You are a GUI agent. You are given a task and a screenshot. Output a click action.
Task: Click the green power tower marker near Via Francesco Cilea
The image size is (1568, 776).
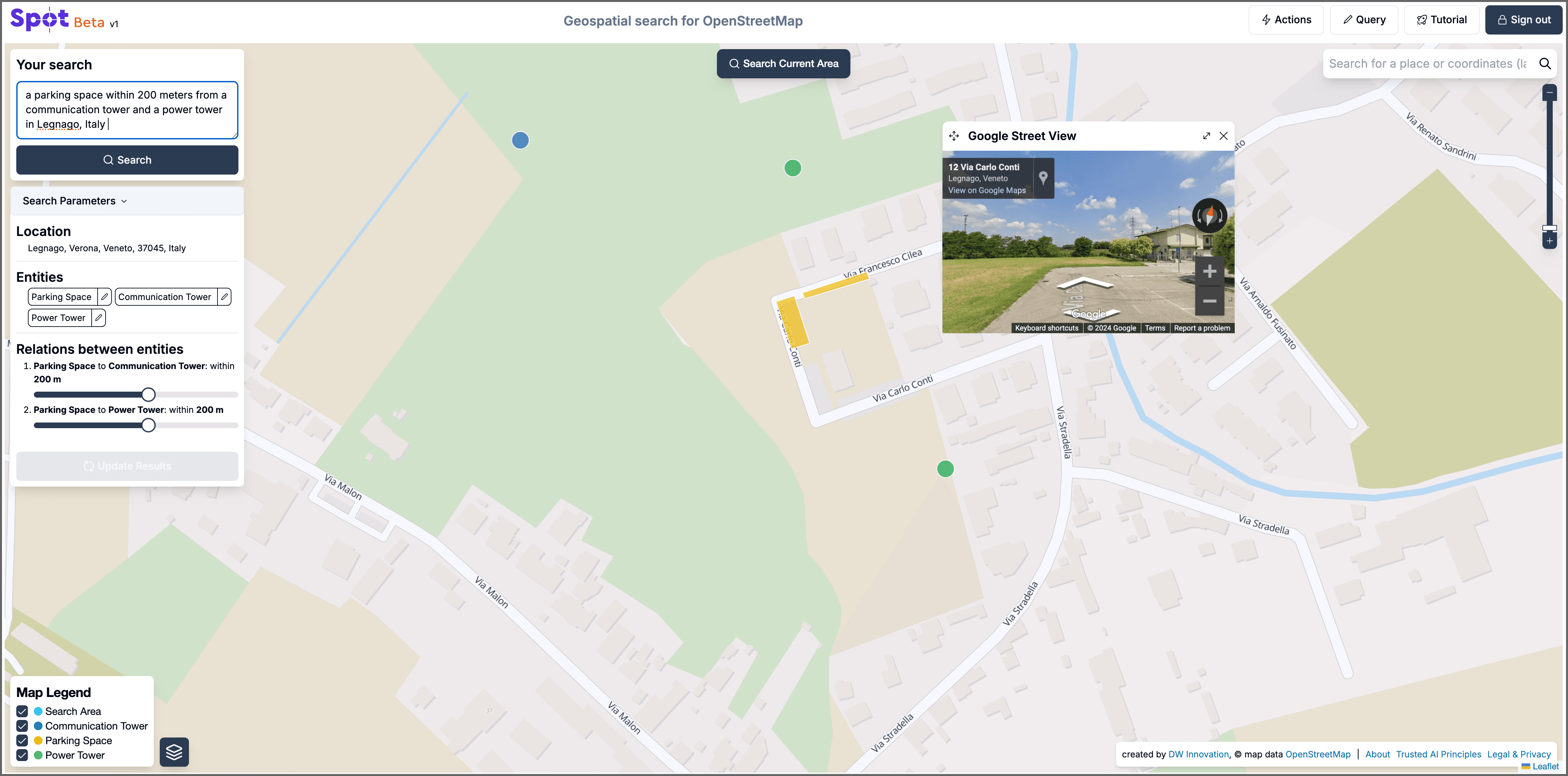pyautogui.click(x=793, y=168)
